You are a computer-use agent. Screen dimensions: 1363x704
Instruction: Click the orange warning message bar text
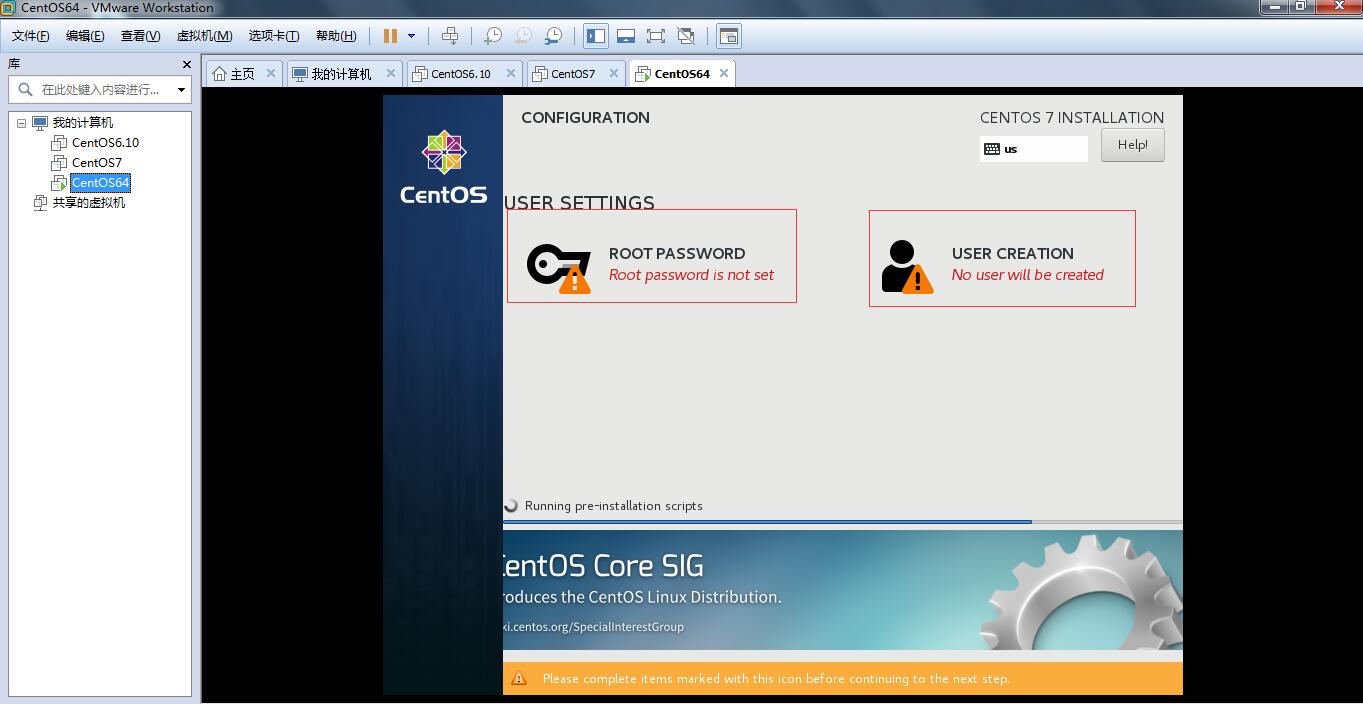pyautogui.click(x=776, y=679)
